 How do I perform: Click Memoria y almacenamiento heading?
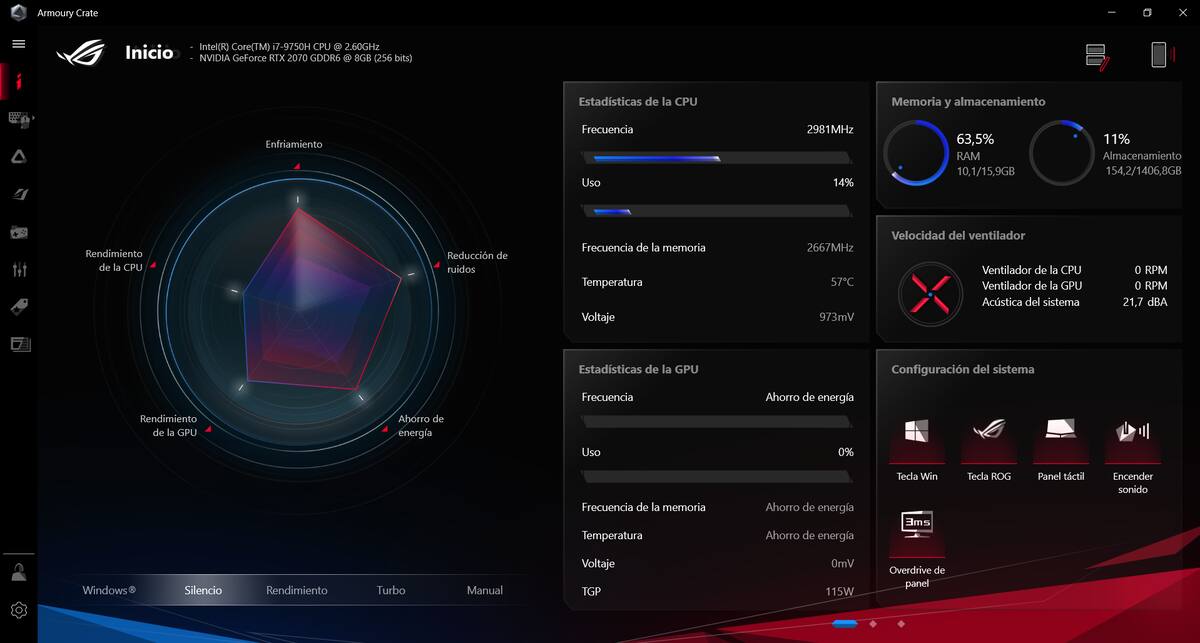pos(968,102)
